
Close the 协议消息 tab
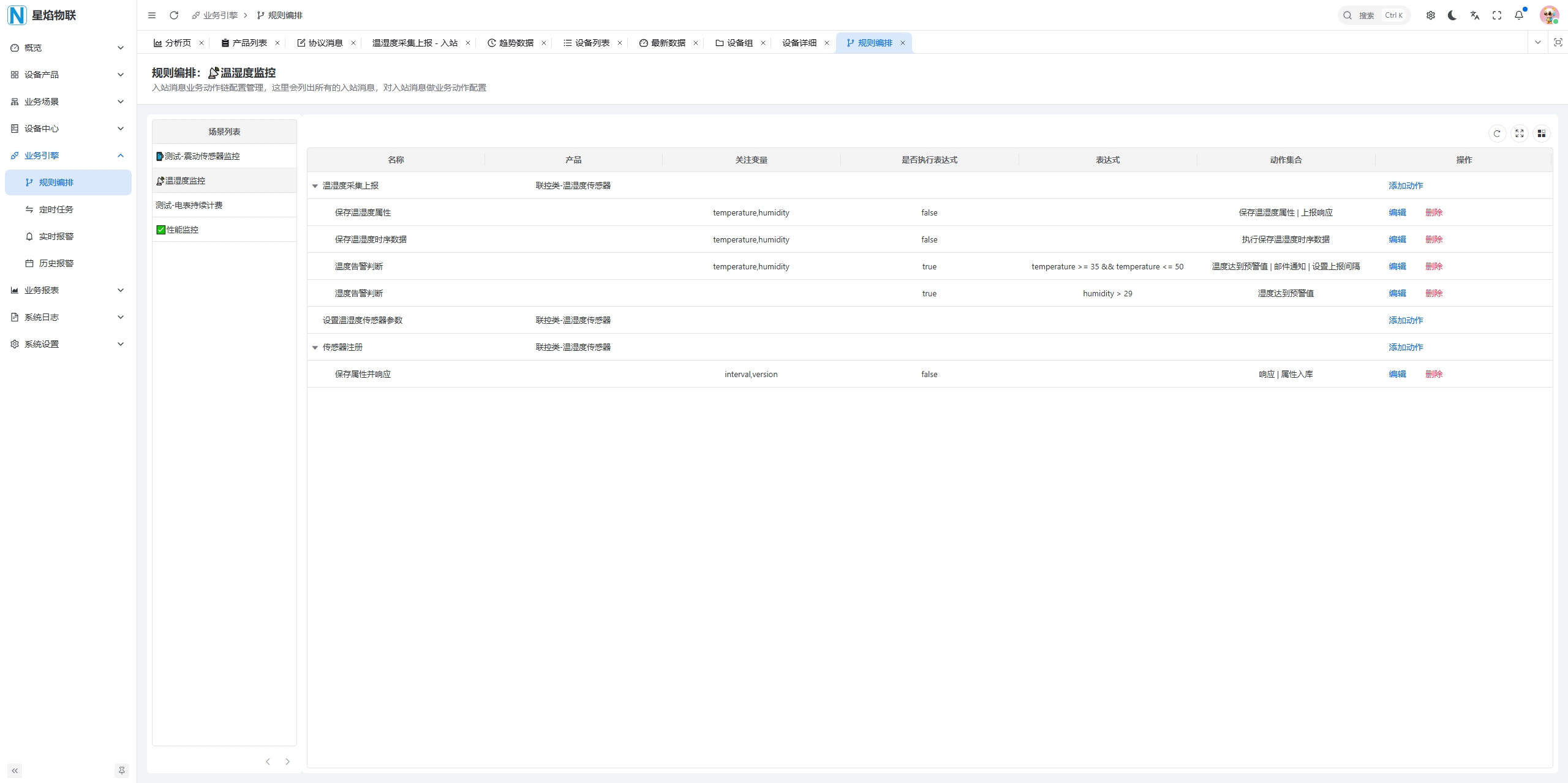(353, 43)
